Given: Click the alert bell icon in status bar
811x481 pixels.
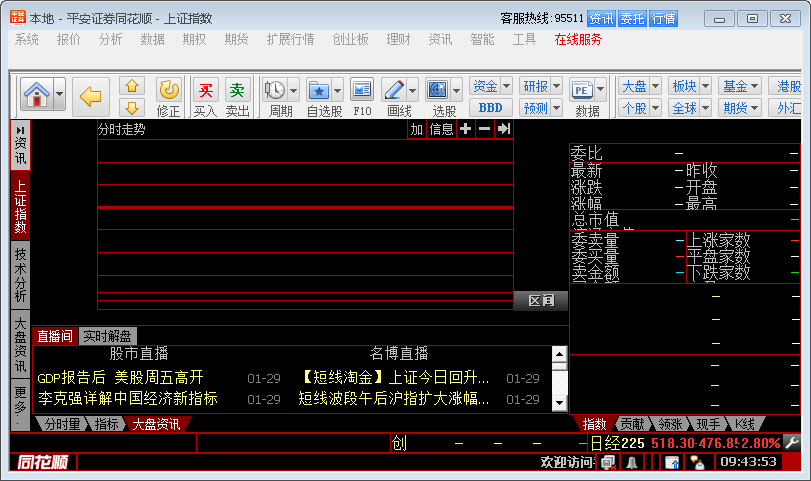Looking at the screenshot, I should coord(632,462).
